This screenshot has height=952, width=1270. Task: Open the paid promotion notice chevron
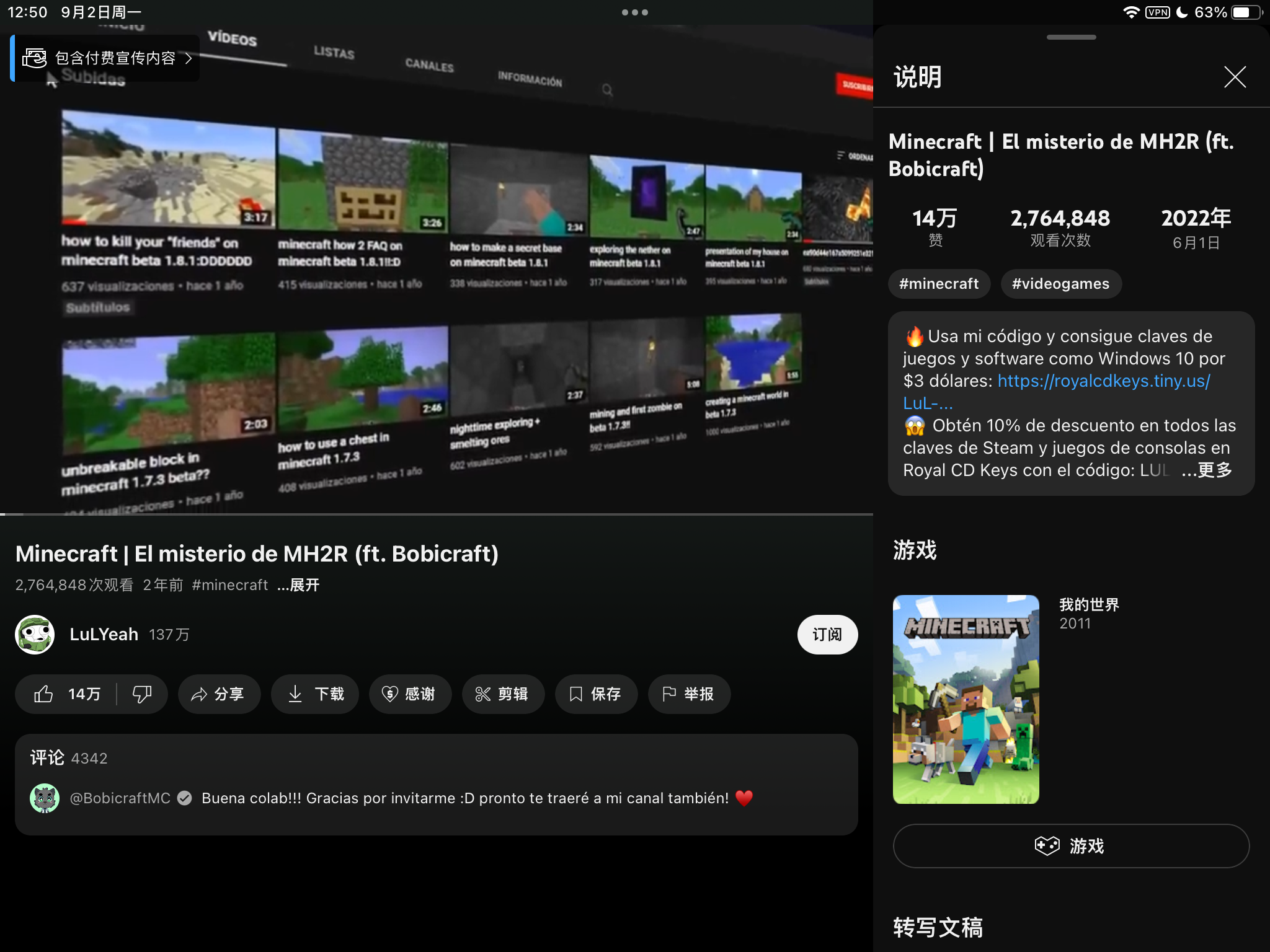189,58
